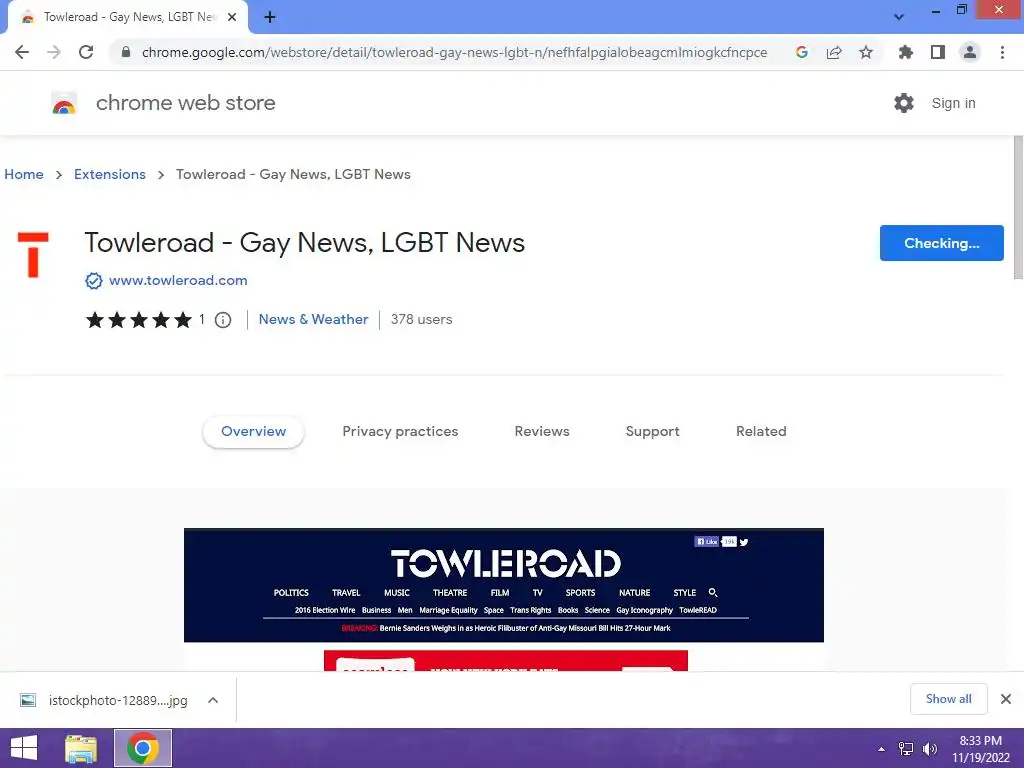Image resolution: width=1024 pixels, height=768 pixels.
Task: Visit www.towleroad.com publisher link
Action: tap(178, 281)
